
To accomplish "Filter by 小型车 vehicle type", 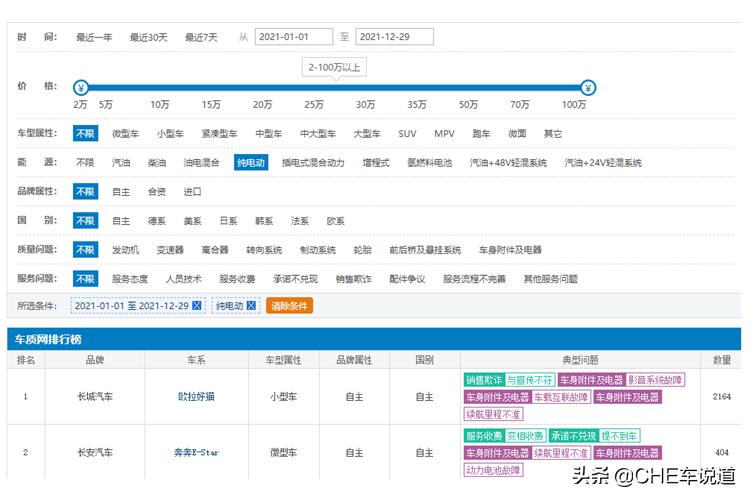I will [170, 133].
